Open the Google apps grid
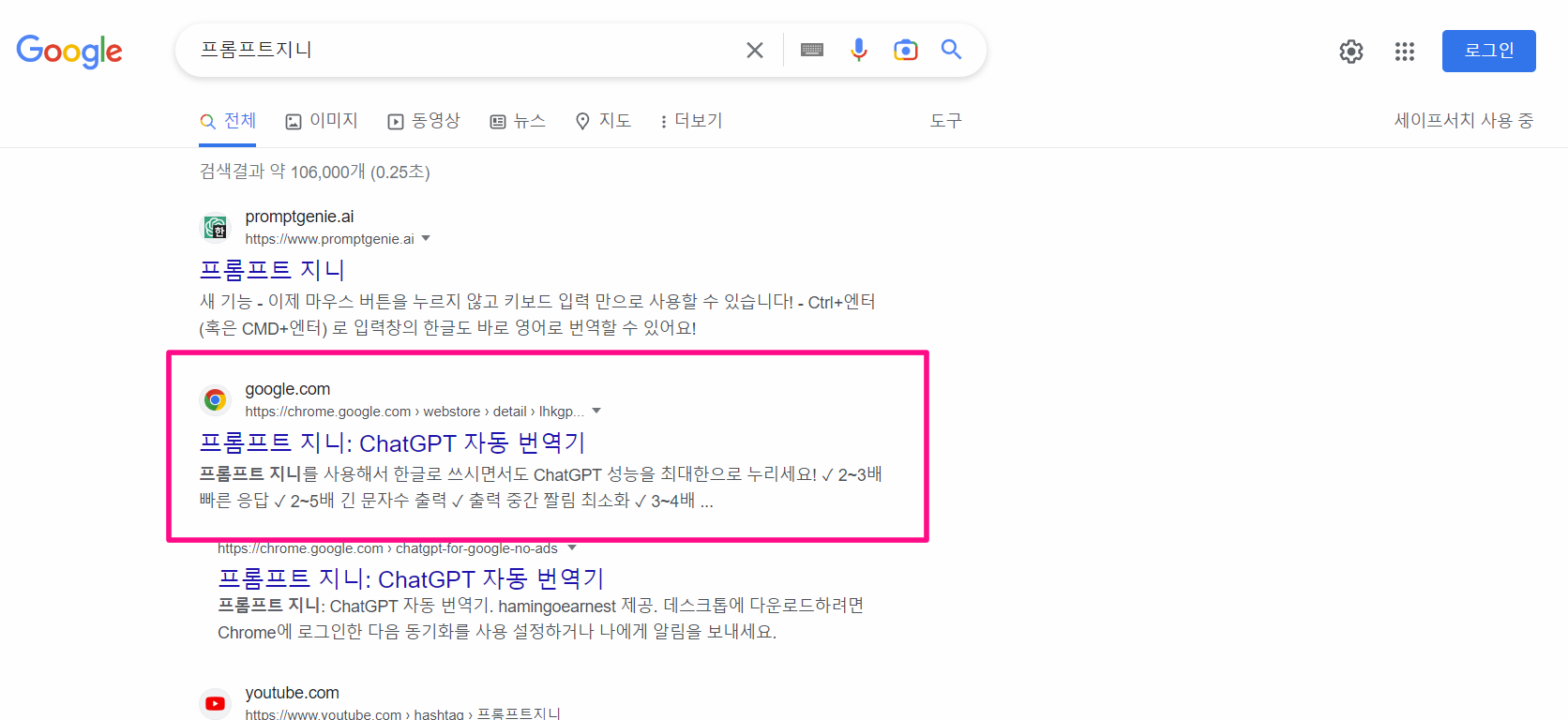1568x720 pixels. point(1405,52)
